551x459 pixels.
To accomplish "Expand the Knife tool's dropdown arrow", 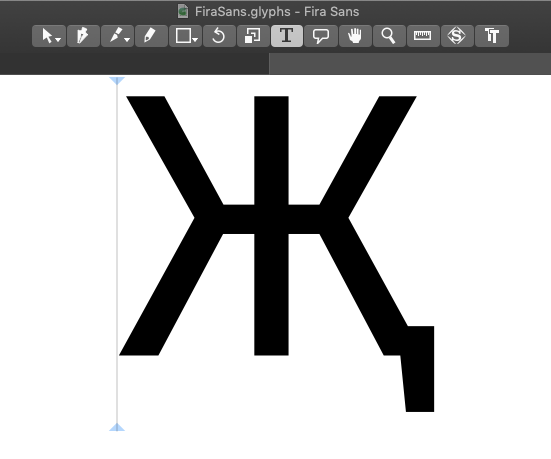I will pyautogui.click(x=127, y=40).
